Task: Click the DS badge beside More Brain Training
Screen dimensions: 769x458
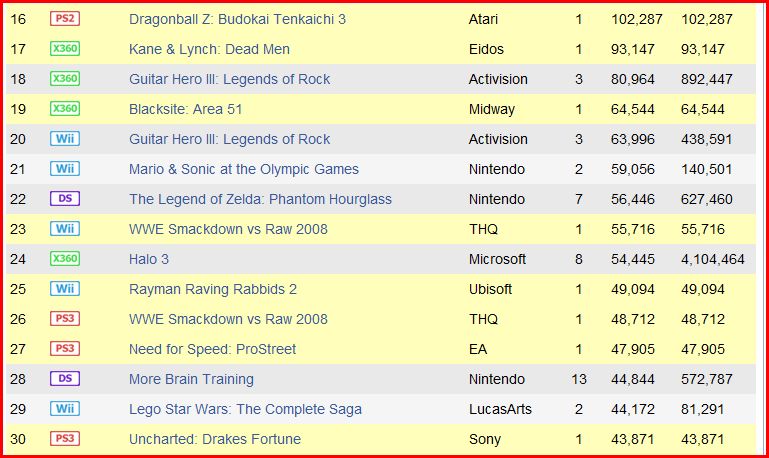Action: click(x=65, y=379)
